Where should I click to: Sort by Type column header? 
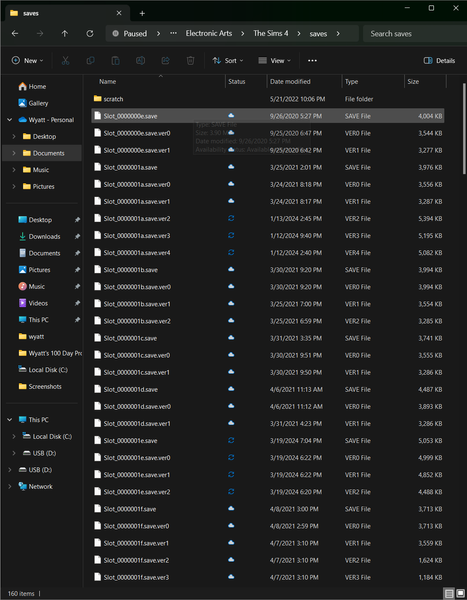(x=373, y=82)
